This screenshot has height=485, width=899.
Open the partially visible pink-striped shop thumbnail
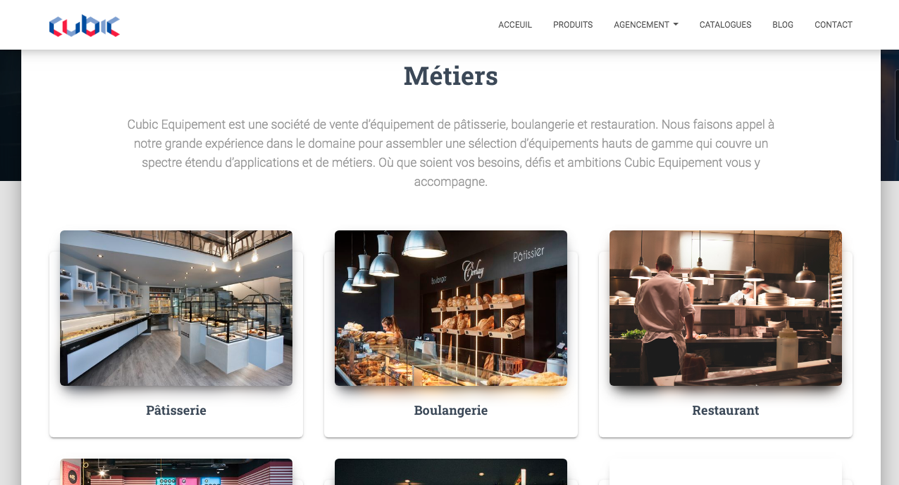click(x=176, y=472)
